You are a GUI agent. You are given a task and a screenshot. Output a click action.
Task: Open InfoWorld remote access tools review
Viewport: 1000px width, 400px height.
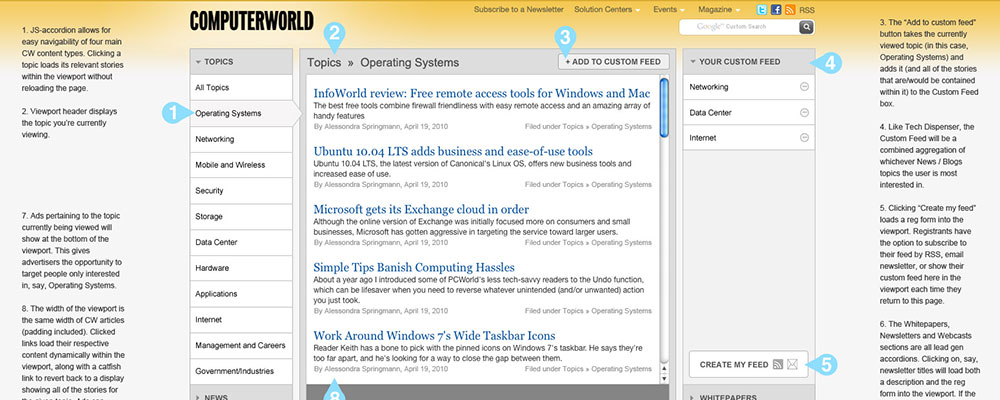[x=482, y=93]
